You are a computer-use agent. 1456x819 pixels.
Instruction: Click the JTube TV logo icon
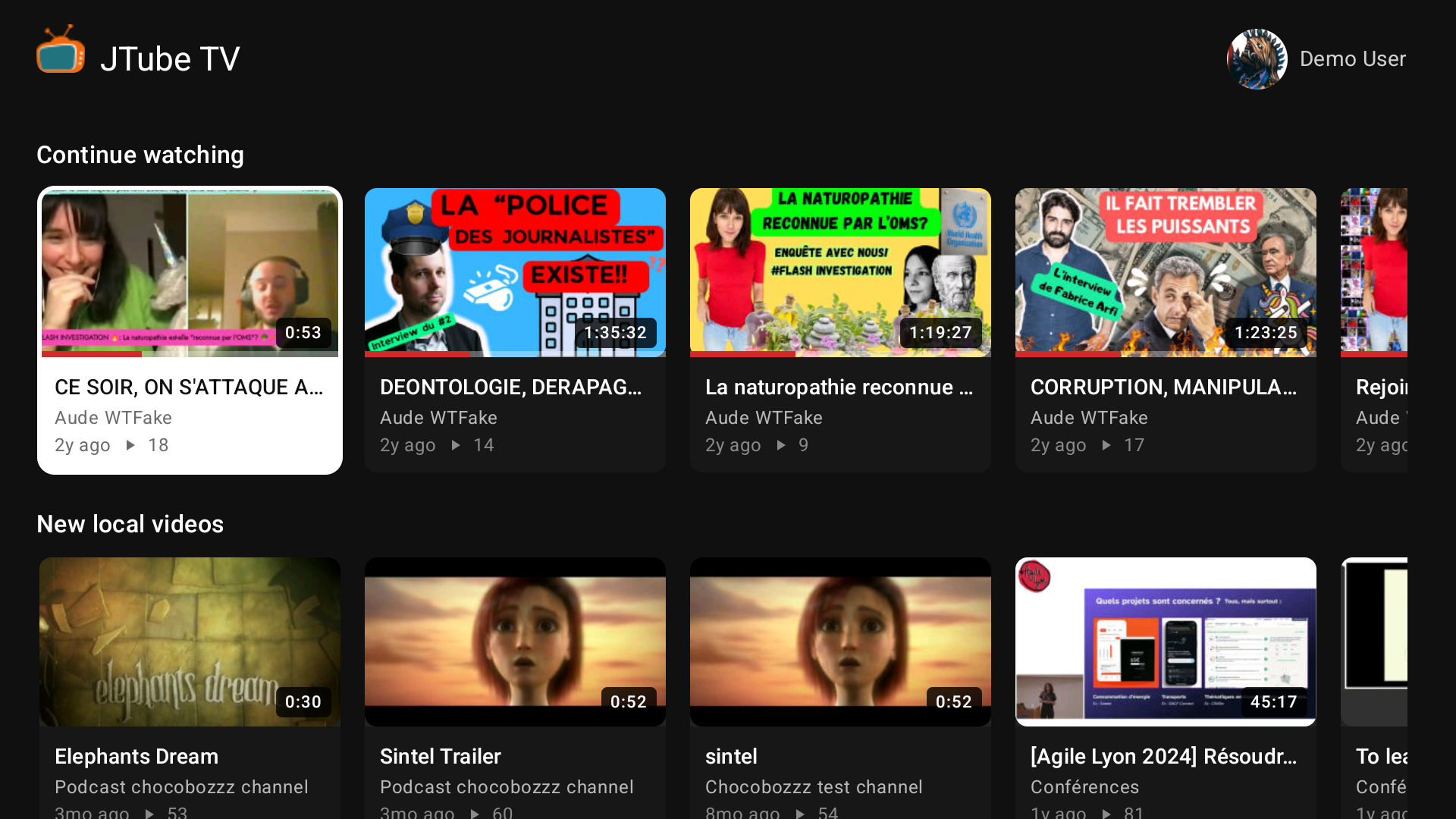(x=61, y=50)
